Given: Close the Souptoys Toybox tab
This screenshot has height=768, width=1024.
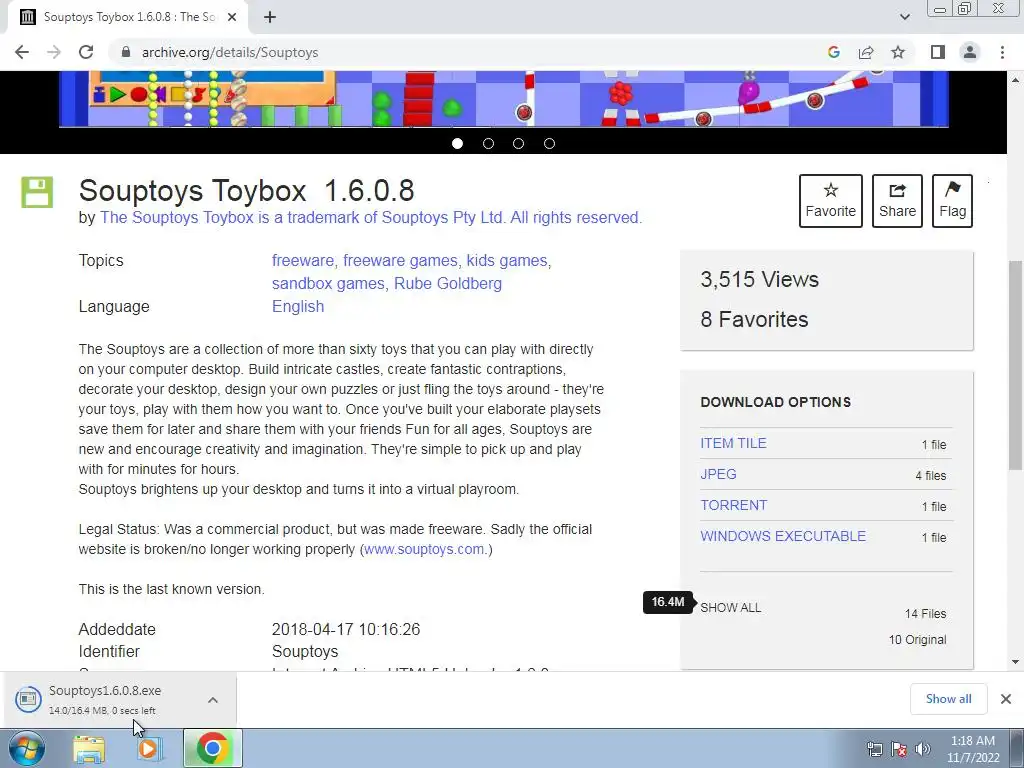Looking at the screenshot, I should [232, 17].
